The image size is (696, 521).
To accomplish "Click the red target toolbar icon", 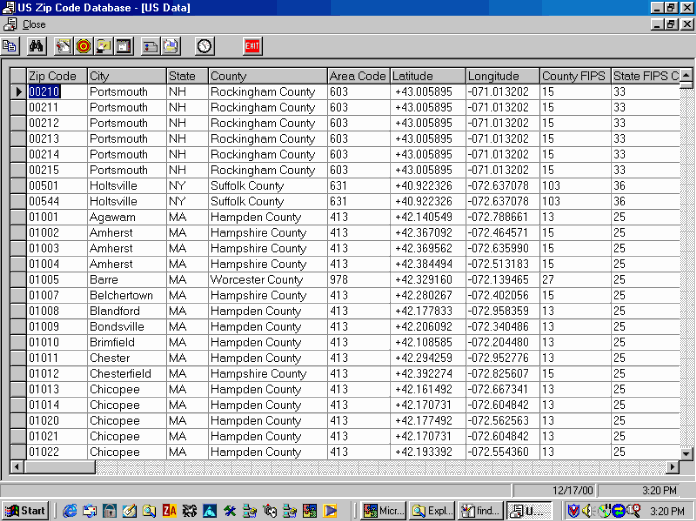I will pos(83,46).
